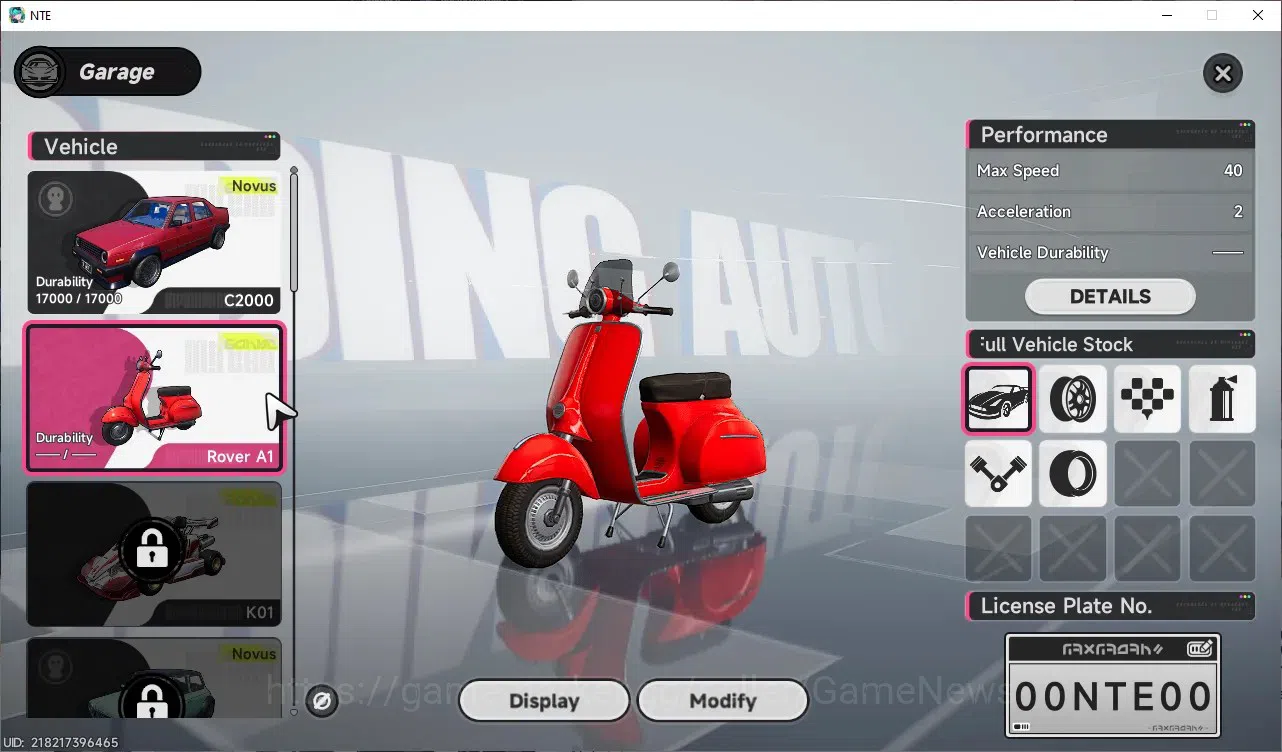The width and height of the screenshot is (1282, 752).
Task: Click the padlock on the K01 card
Action: (152, 549)
